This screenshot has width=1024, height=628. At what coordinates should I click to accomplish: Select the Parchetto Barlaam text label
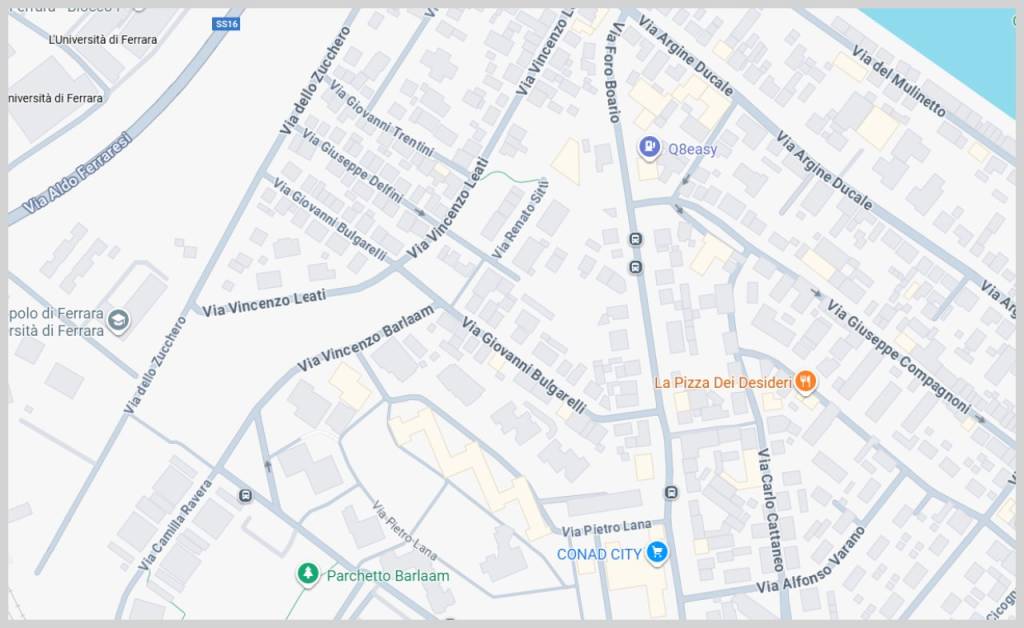point(388,576)
